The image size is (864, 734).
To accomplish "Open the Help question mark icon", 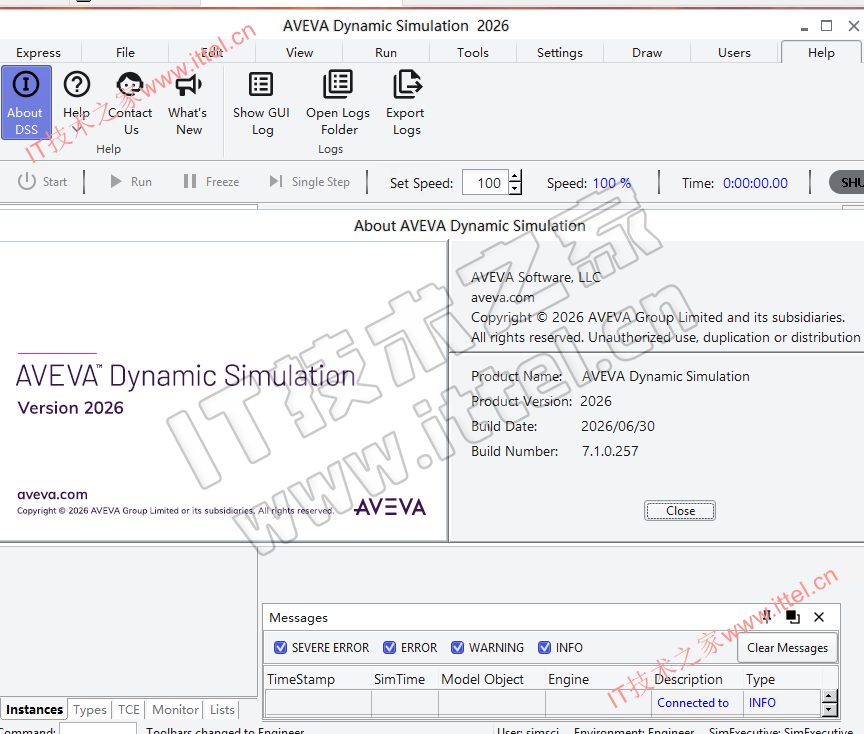I will tap(77, 85).
